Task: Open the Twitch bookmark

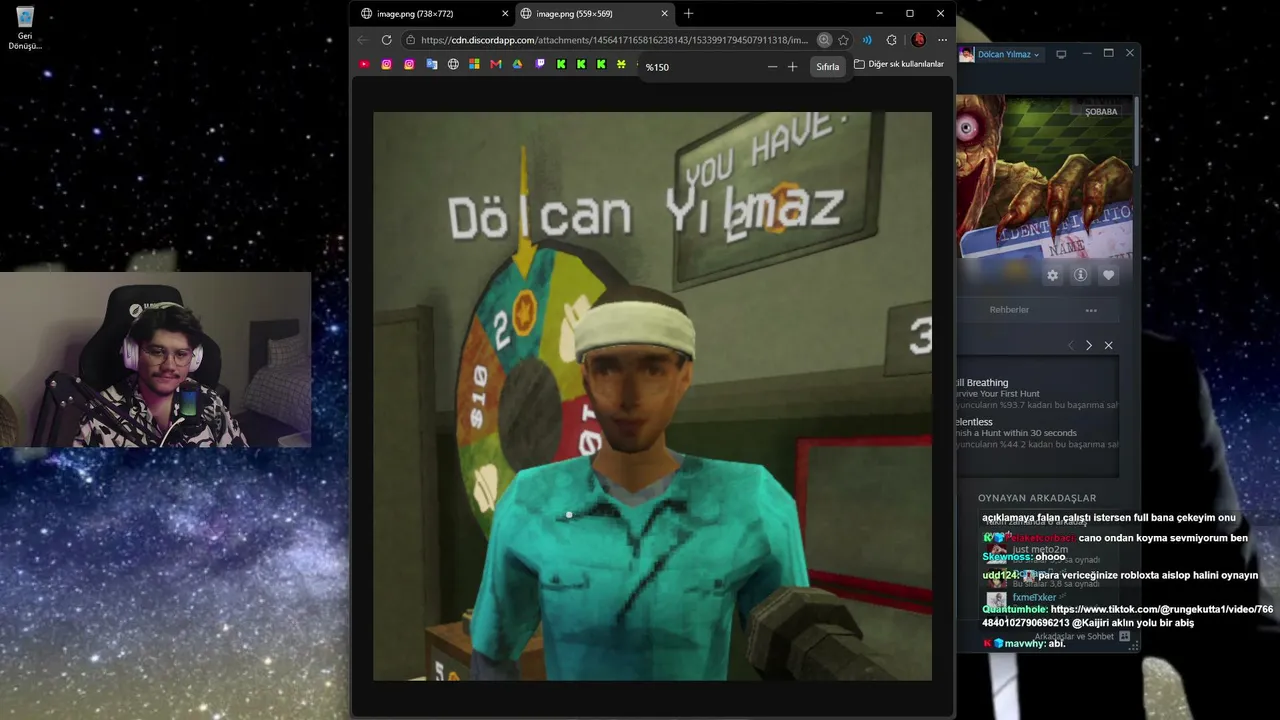Action: coord(541,64)
